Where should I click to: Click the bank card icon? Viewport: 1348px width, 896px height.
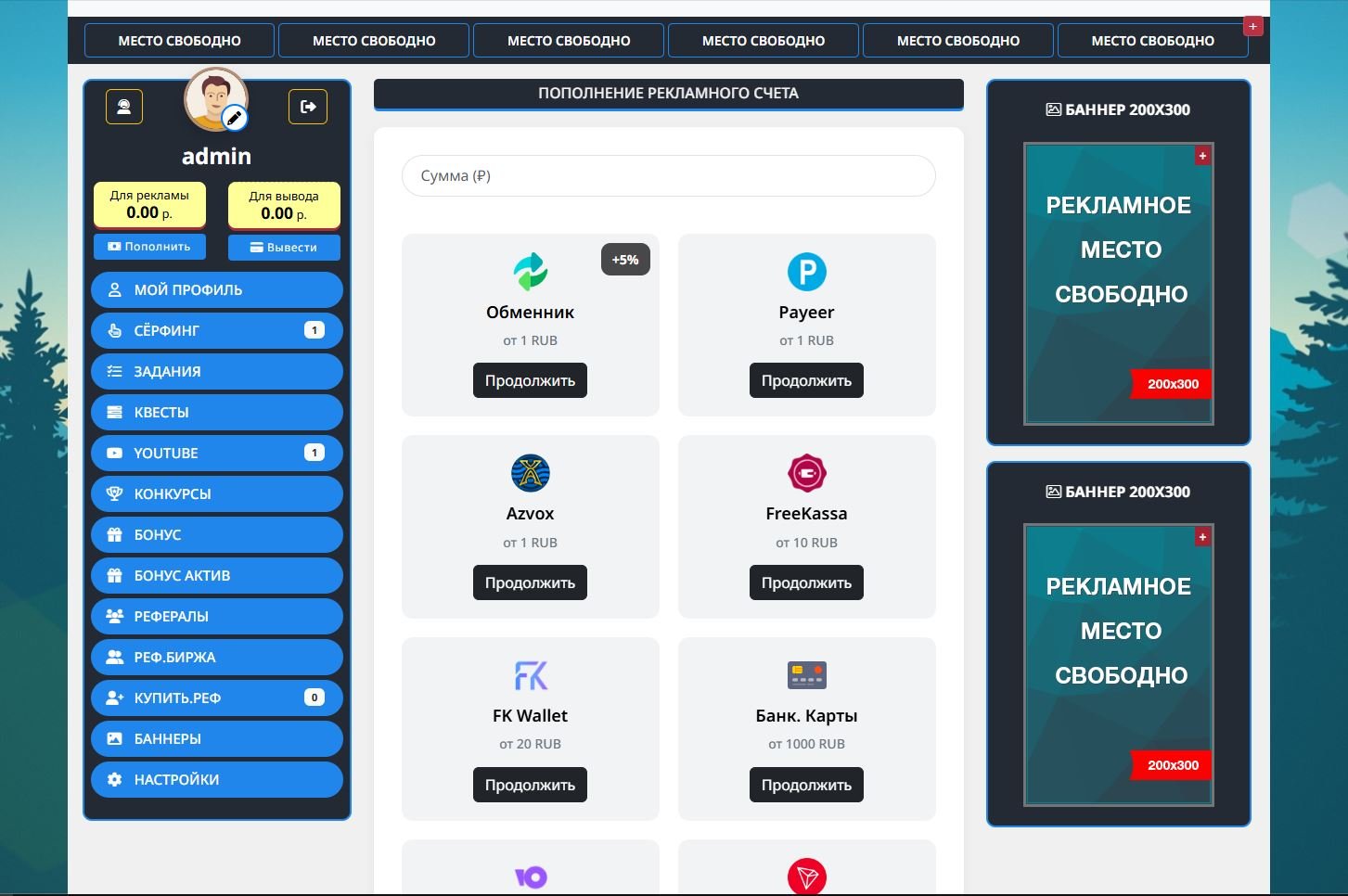[807, 675]
